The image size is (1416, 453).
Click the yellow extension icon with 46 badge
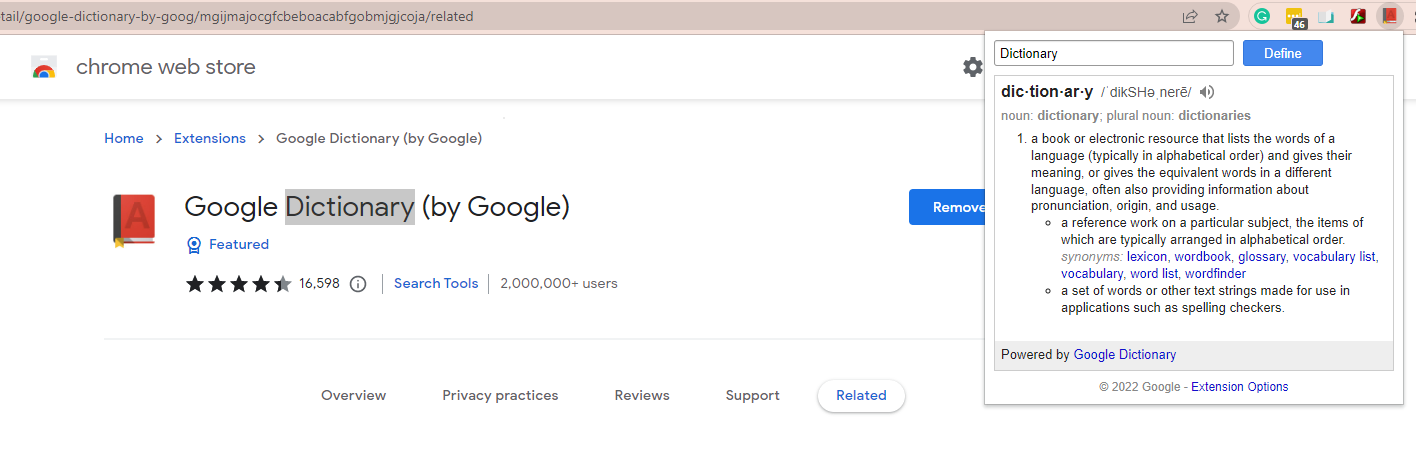[x=1295, y=17]
